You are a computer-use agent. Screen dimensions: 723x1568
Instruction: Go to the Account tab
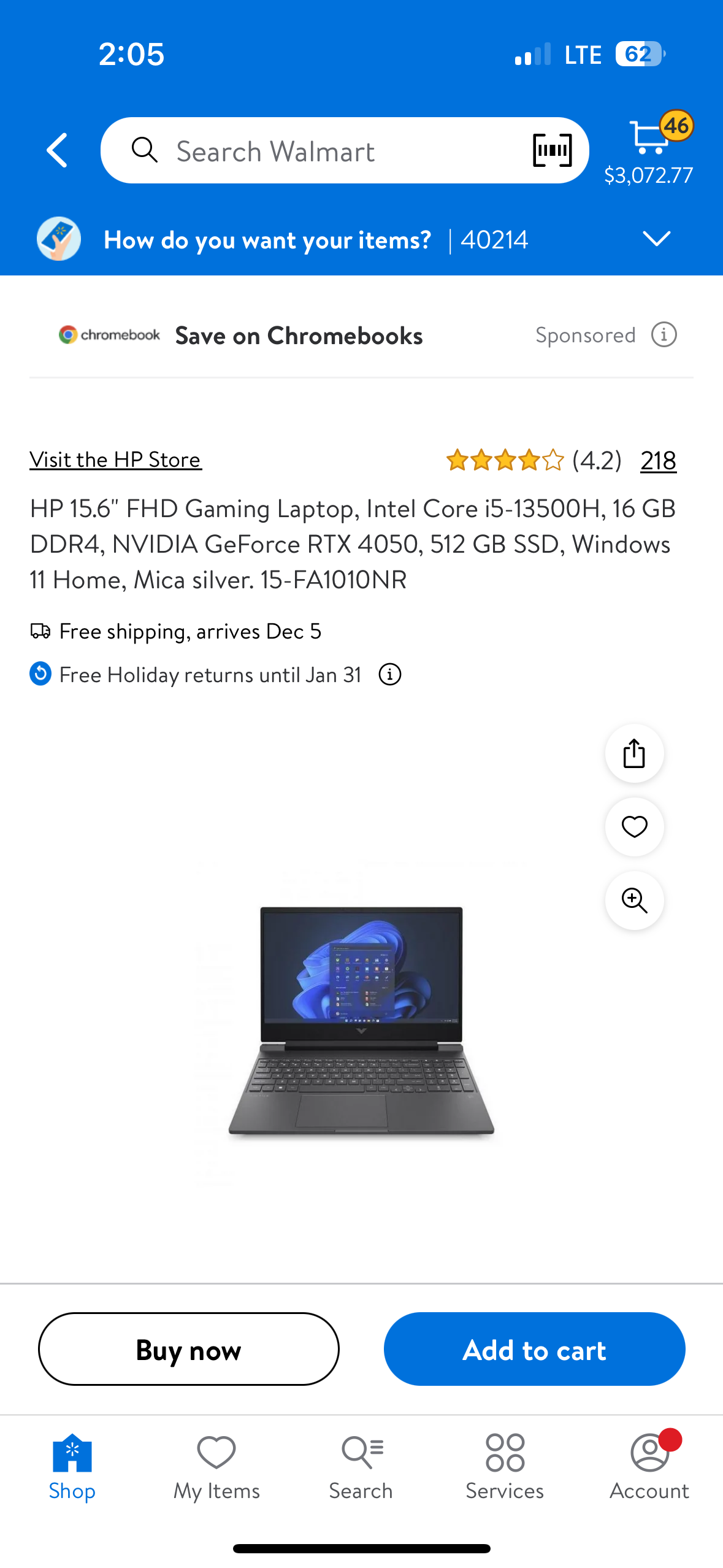(649, 1468)
